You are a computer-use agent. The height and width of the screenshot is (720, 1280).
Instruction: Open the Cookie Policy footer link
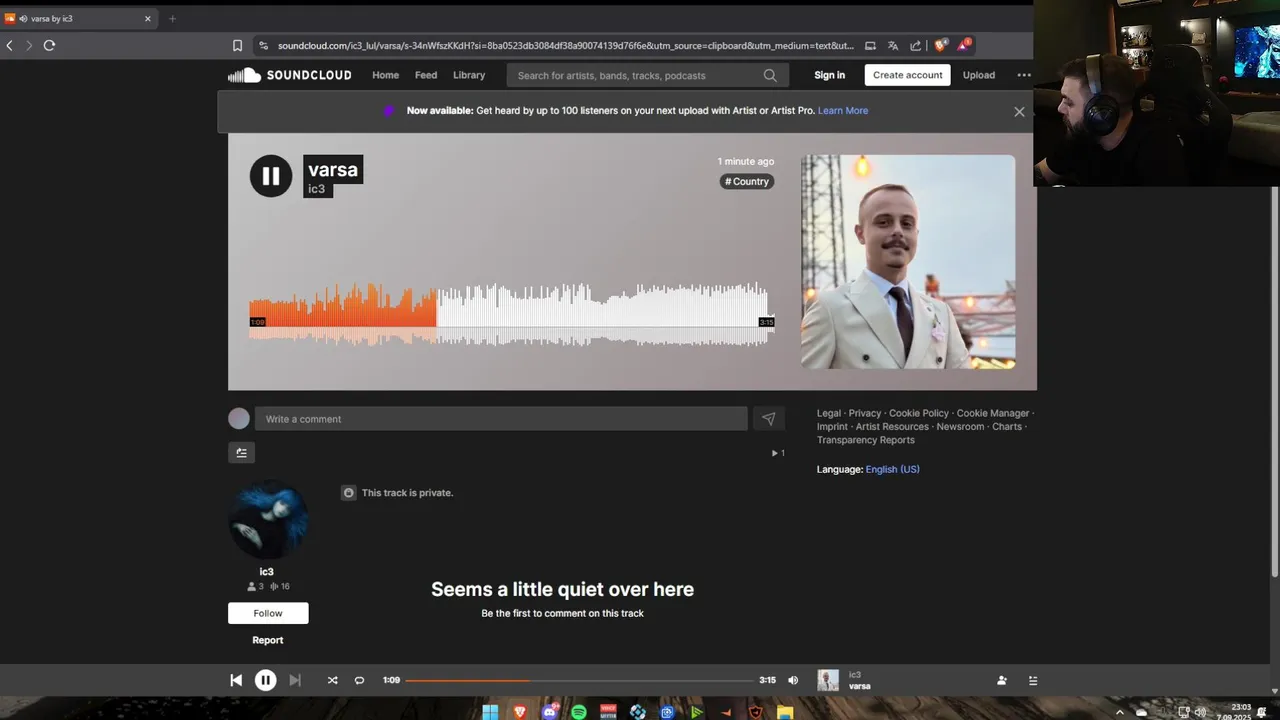click(919, 413)
